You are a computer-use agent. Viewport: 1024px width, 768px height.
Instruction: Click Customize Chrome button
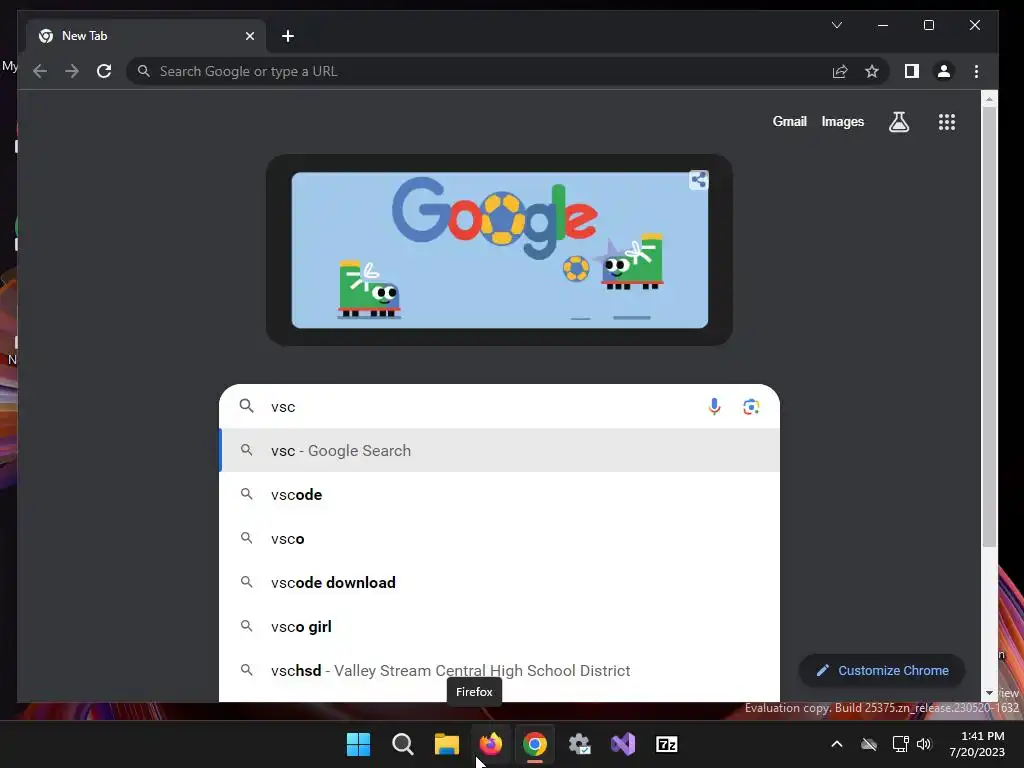882,671
